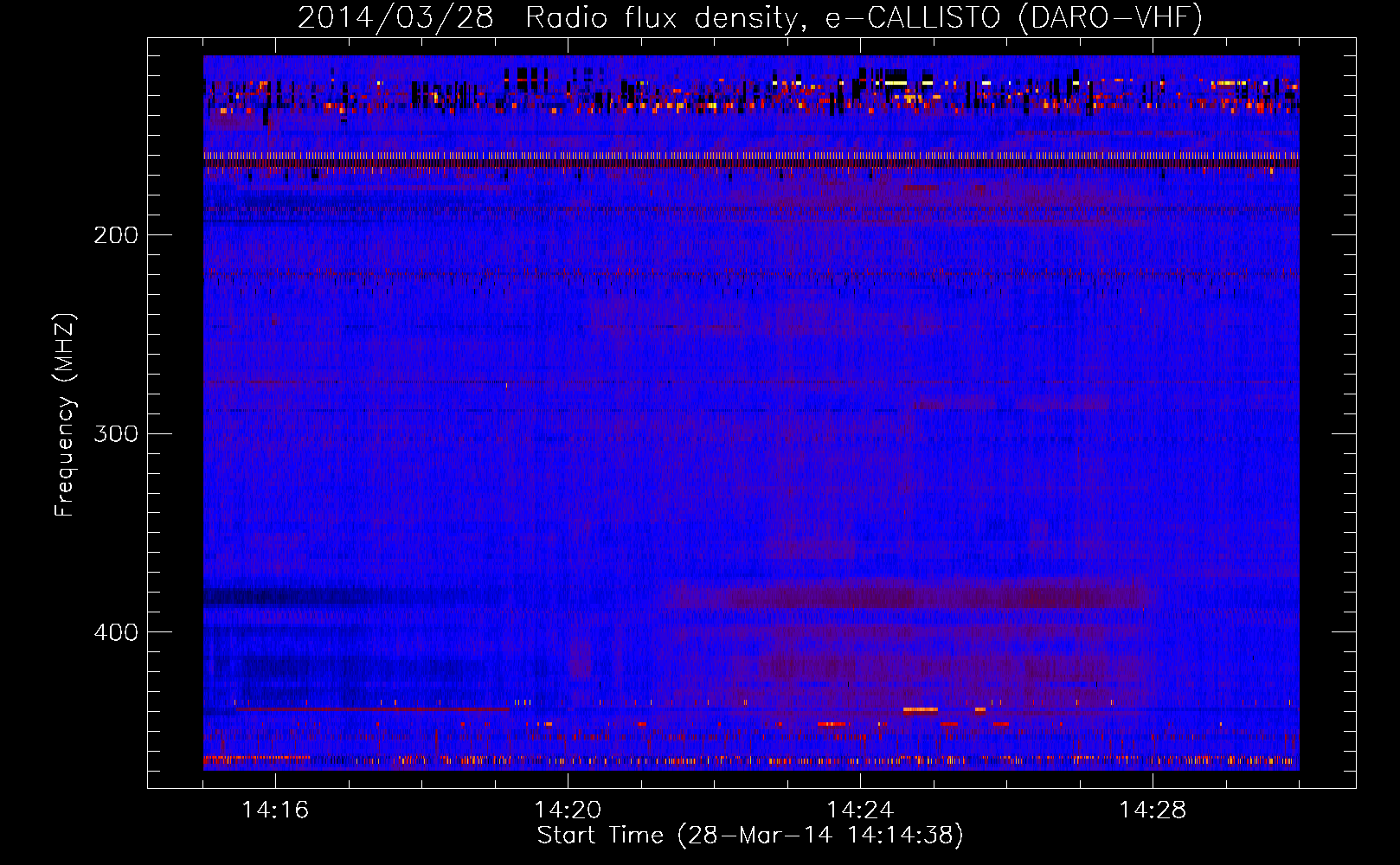Click the 300 frequency tick label
This screenshot has width=1400, height=865.
tap(116, 433)
